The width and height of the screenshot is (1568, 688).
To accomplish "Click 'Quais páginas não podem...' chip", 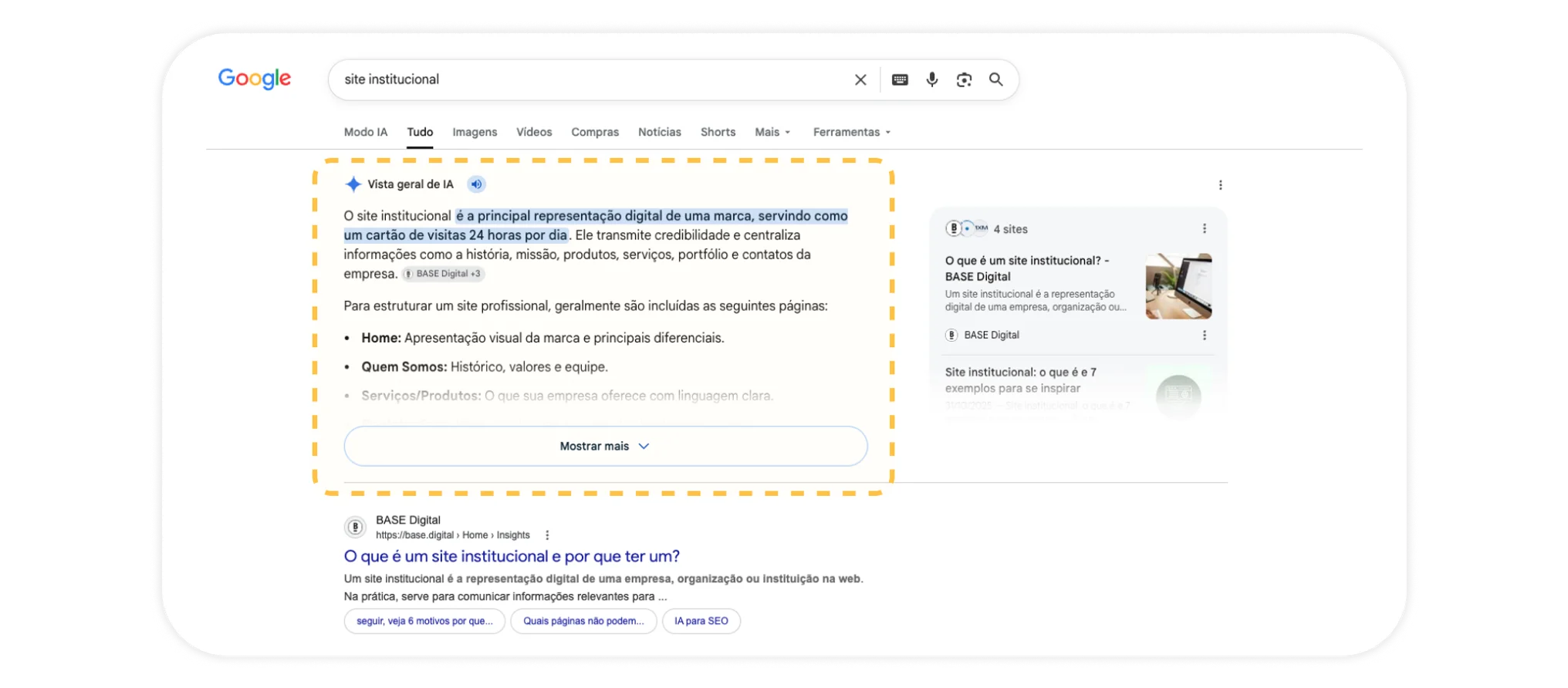I will tap(583, 621).
